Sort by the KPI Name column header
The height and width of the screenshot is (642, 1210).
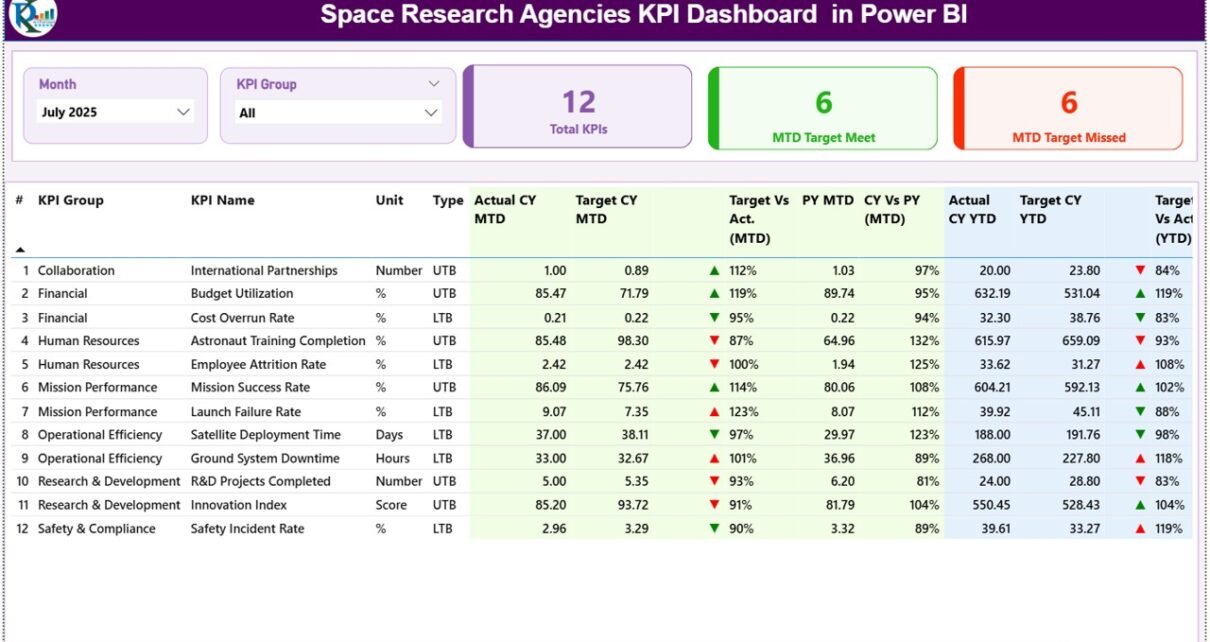tap(222, 200)
